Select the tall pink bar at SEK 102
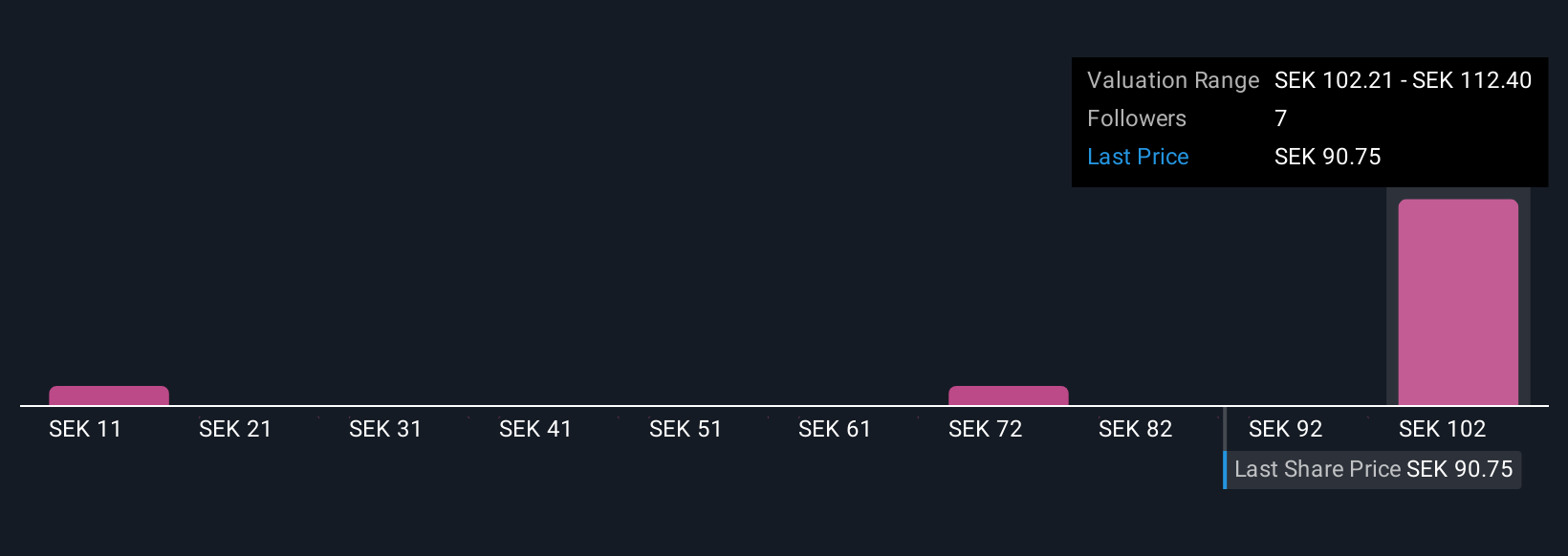The image size is (1568, 556). point(1458,302)
